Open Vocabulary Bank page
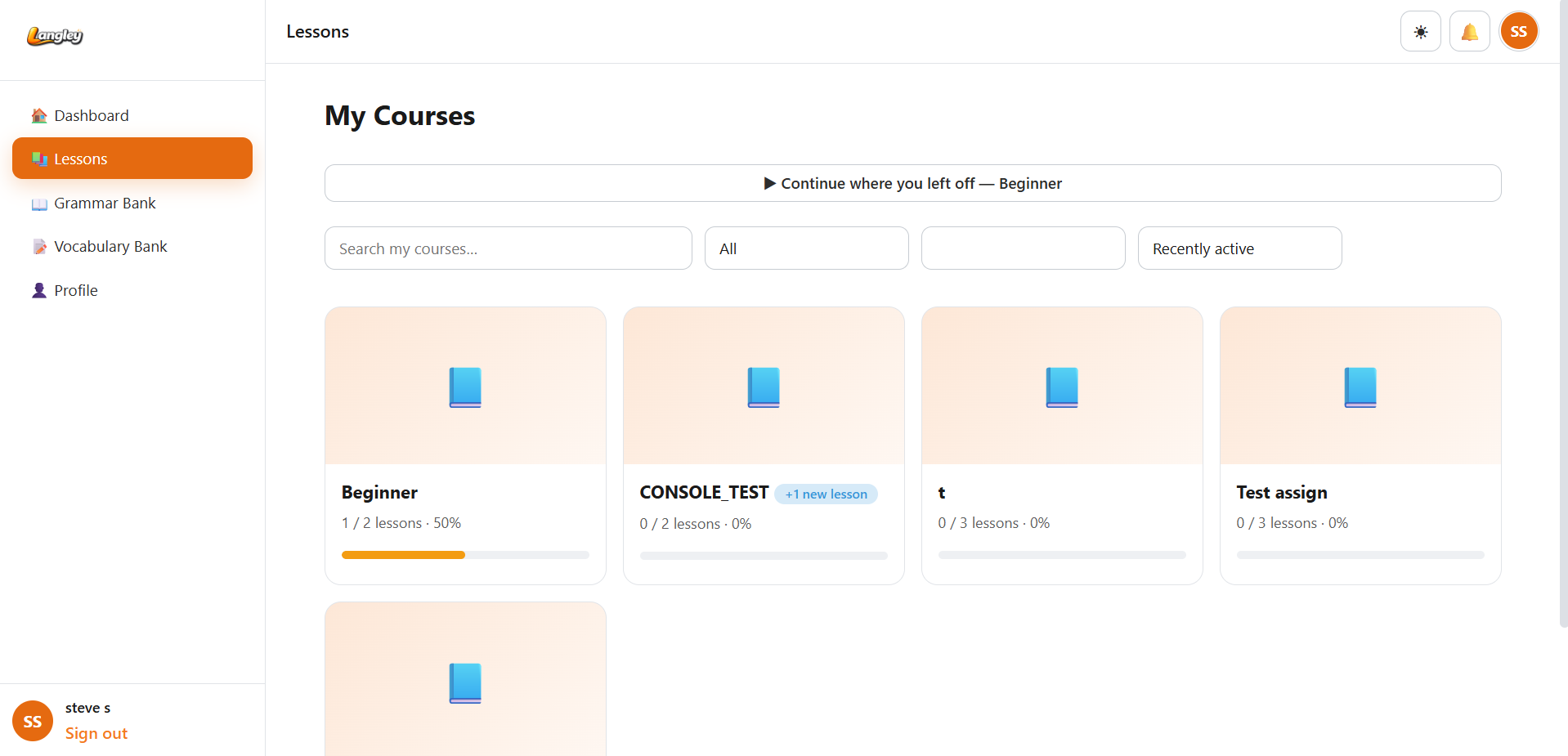This screenshot has width=1568, height=756. coord(132,247)
